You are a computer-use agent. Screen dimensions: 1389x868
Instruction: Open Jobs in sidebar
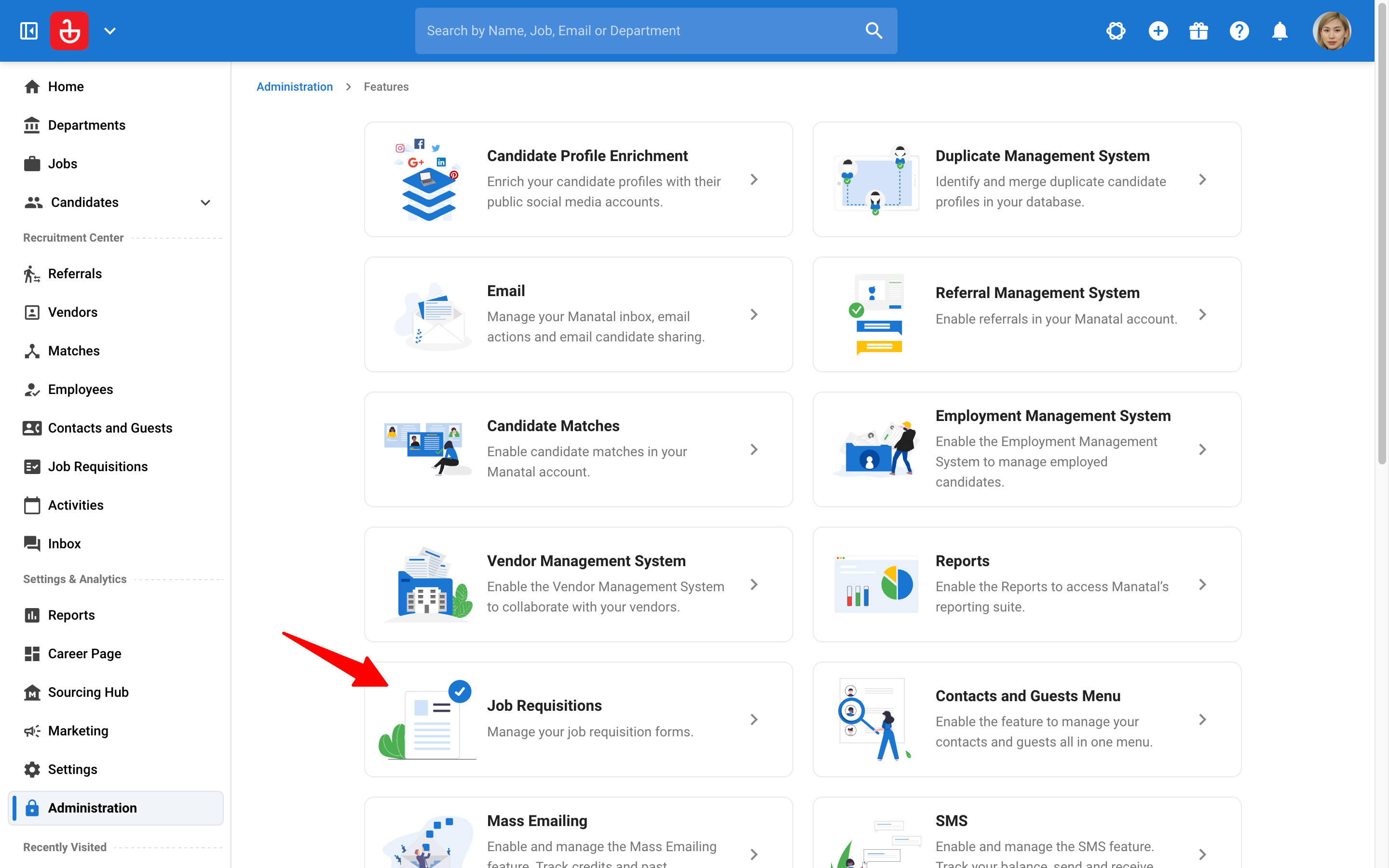(115, 163)
